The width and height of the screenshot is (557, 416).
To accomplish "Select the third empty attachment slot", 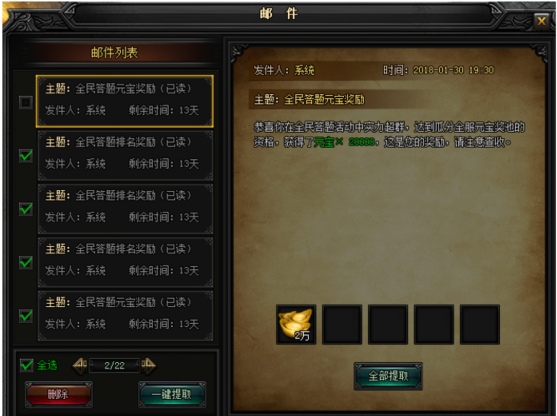I will pyautogui.click(x=388, y=324).
